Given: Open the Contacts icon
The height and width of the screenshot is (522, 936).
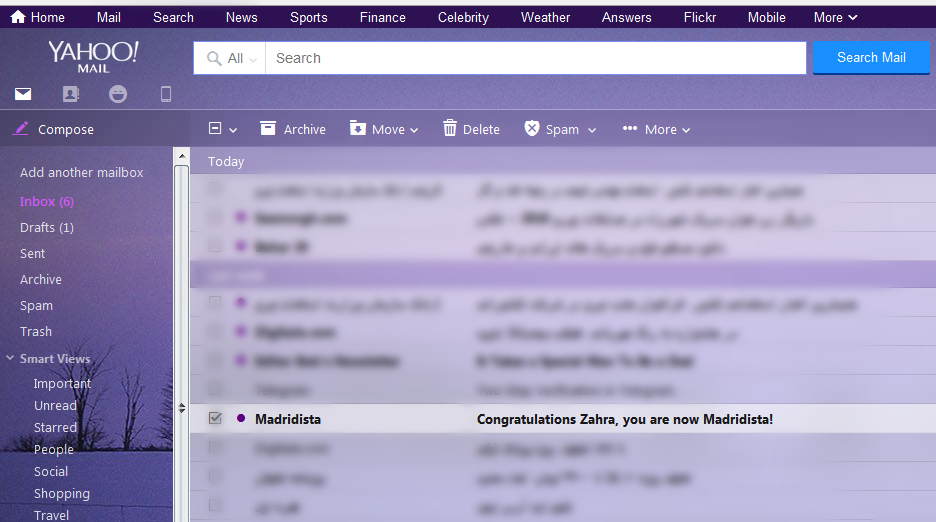Looking at the screenshot, I should (70, 94).
